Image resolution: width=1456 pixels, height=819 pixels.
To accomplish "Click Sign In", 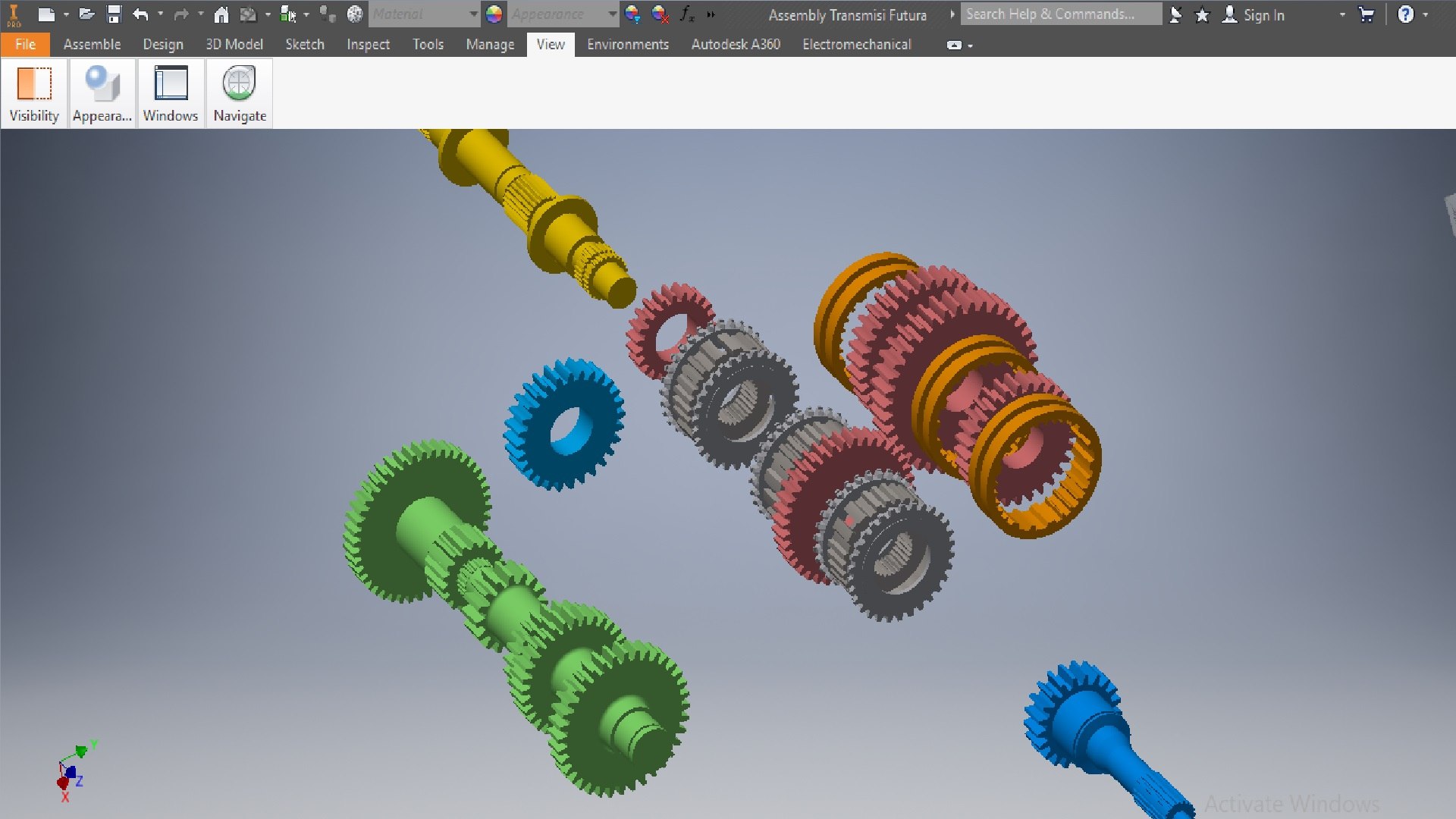I will [1263, 15].
